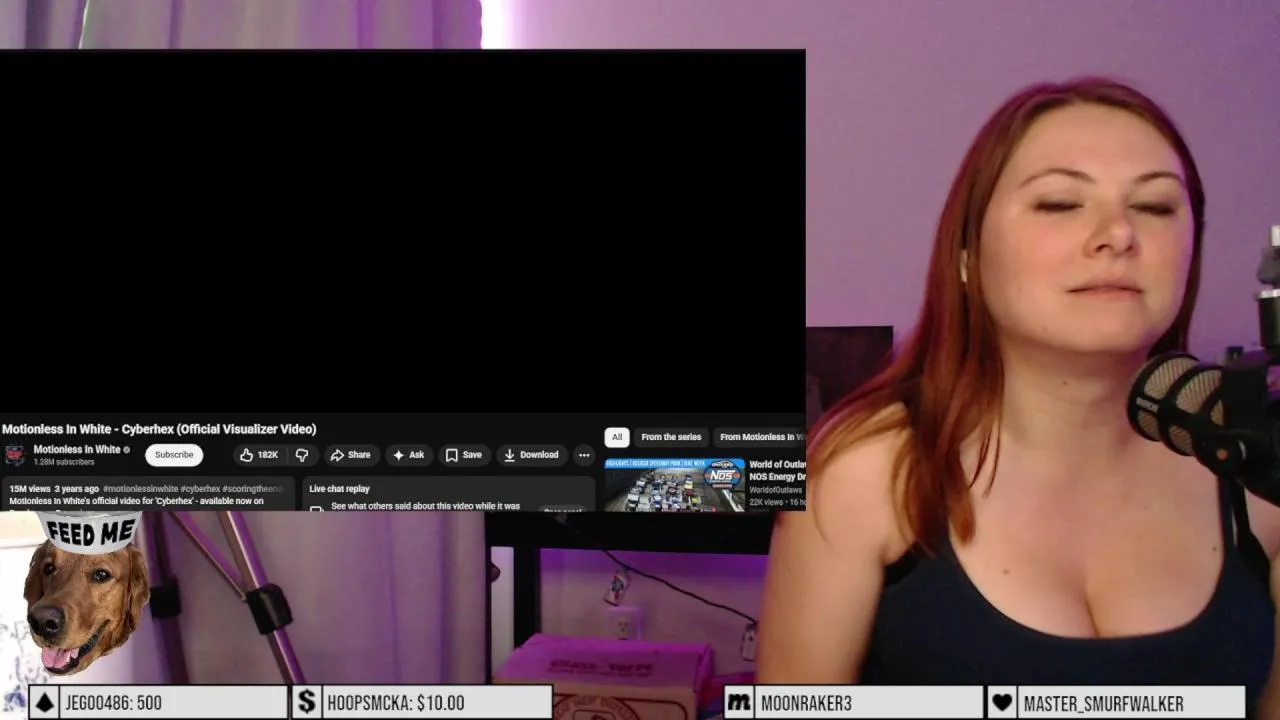Click the dollar sign donation icon
1280x720 pixels.
click(307, 703)
